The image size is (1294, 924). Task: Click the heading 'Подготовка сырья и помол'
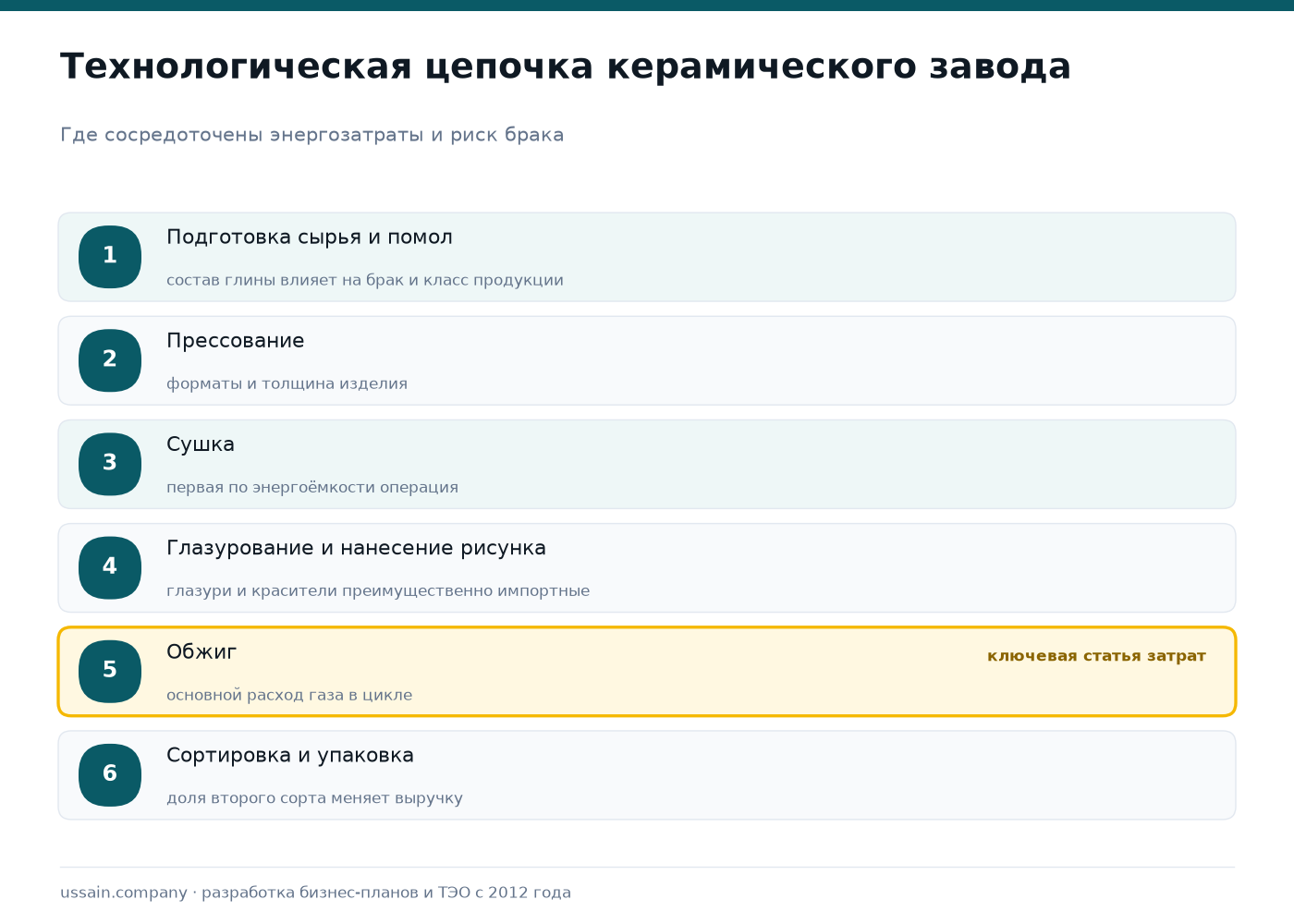point(310,237)
